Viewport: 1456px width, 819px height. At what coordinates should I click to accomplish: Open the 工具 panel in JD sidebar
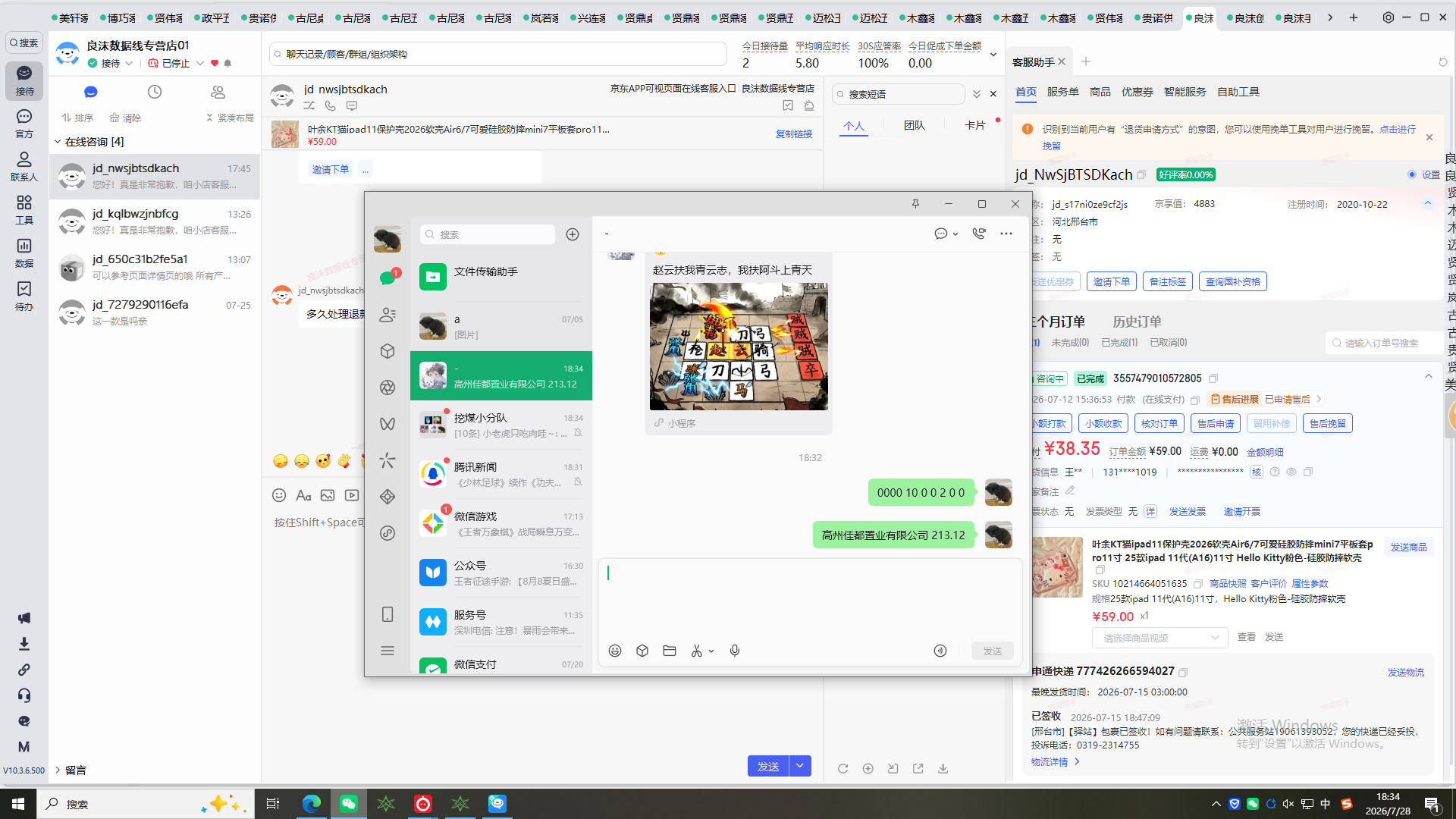pos(24,209)
